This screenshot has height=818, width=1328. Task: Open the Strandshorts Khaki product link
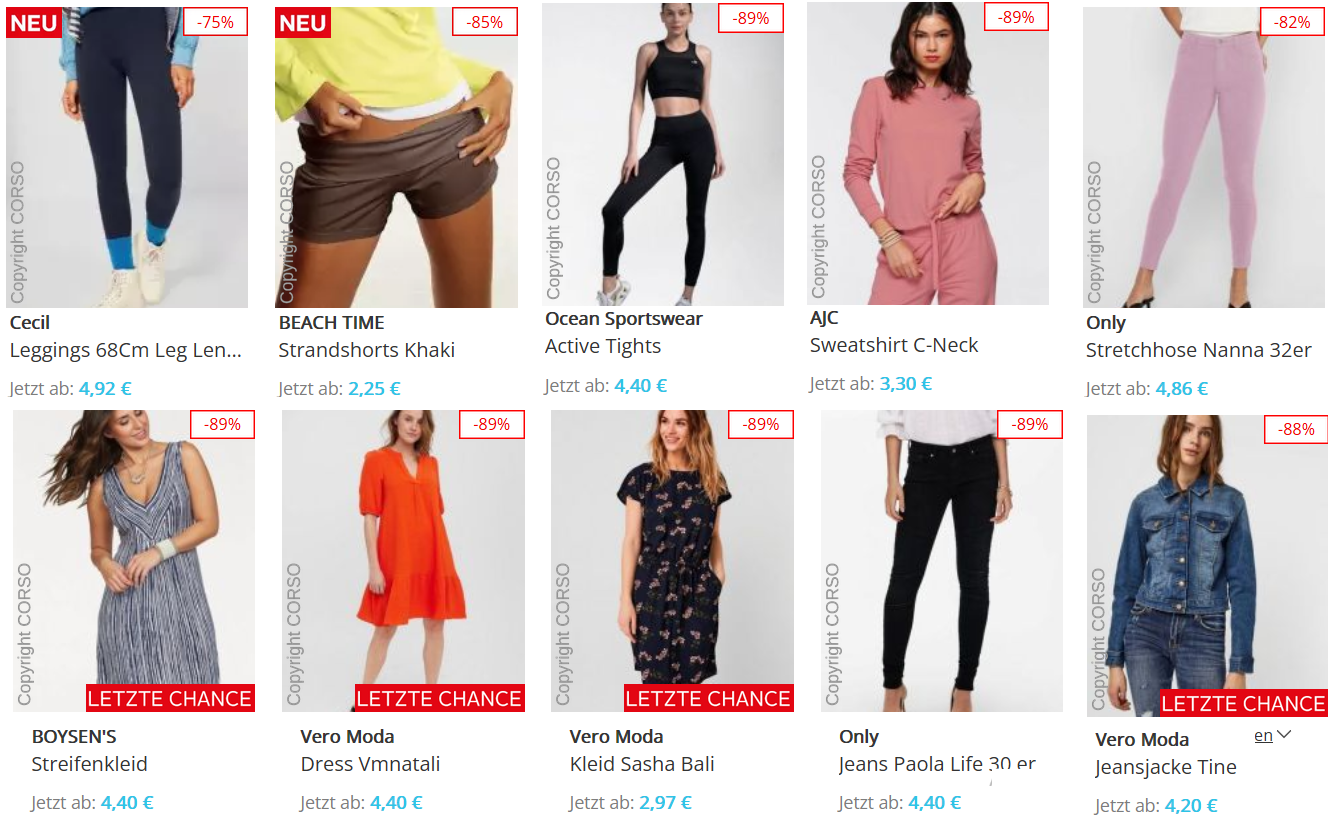367,350
